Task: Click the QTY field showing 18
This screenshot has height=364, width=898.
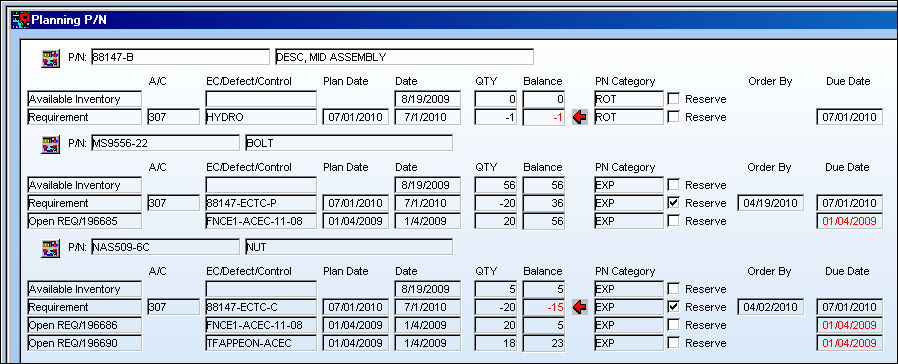Action: (x=496, y=343)
